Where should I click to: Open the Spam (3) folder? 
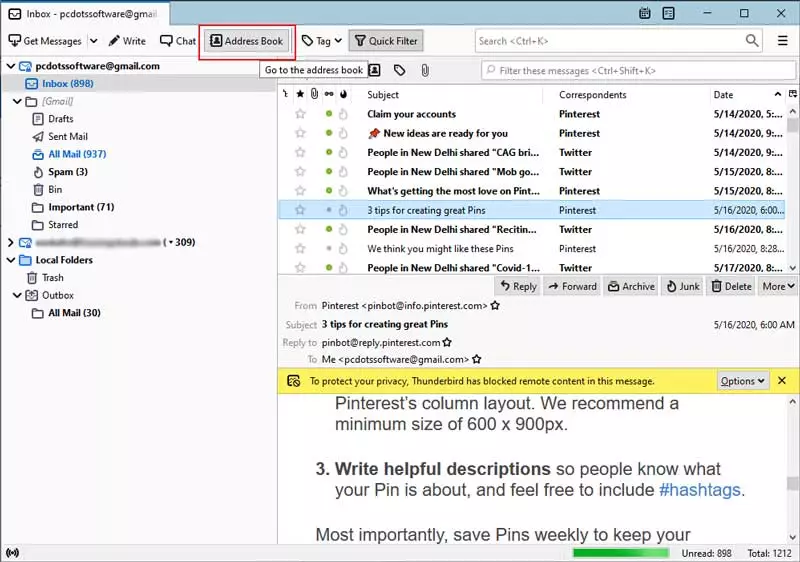pos(67,172)
